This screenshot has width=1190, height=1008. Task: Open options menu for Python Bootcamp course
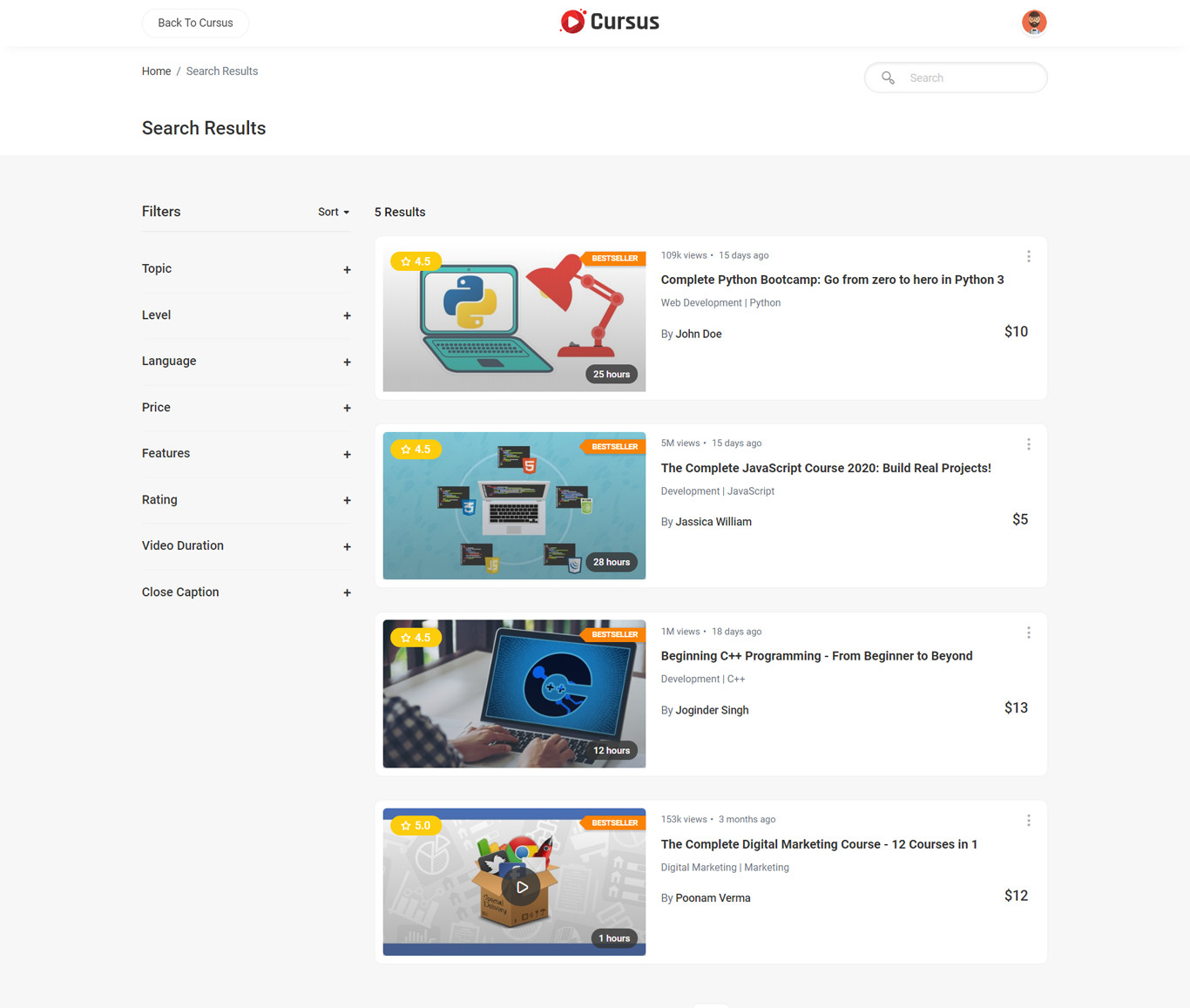(x=1028, y=256)
